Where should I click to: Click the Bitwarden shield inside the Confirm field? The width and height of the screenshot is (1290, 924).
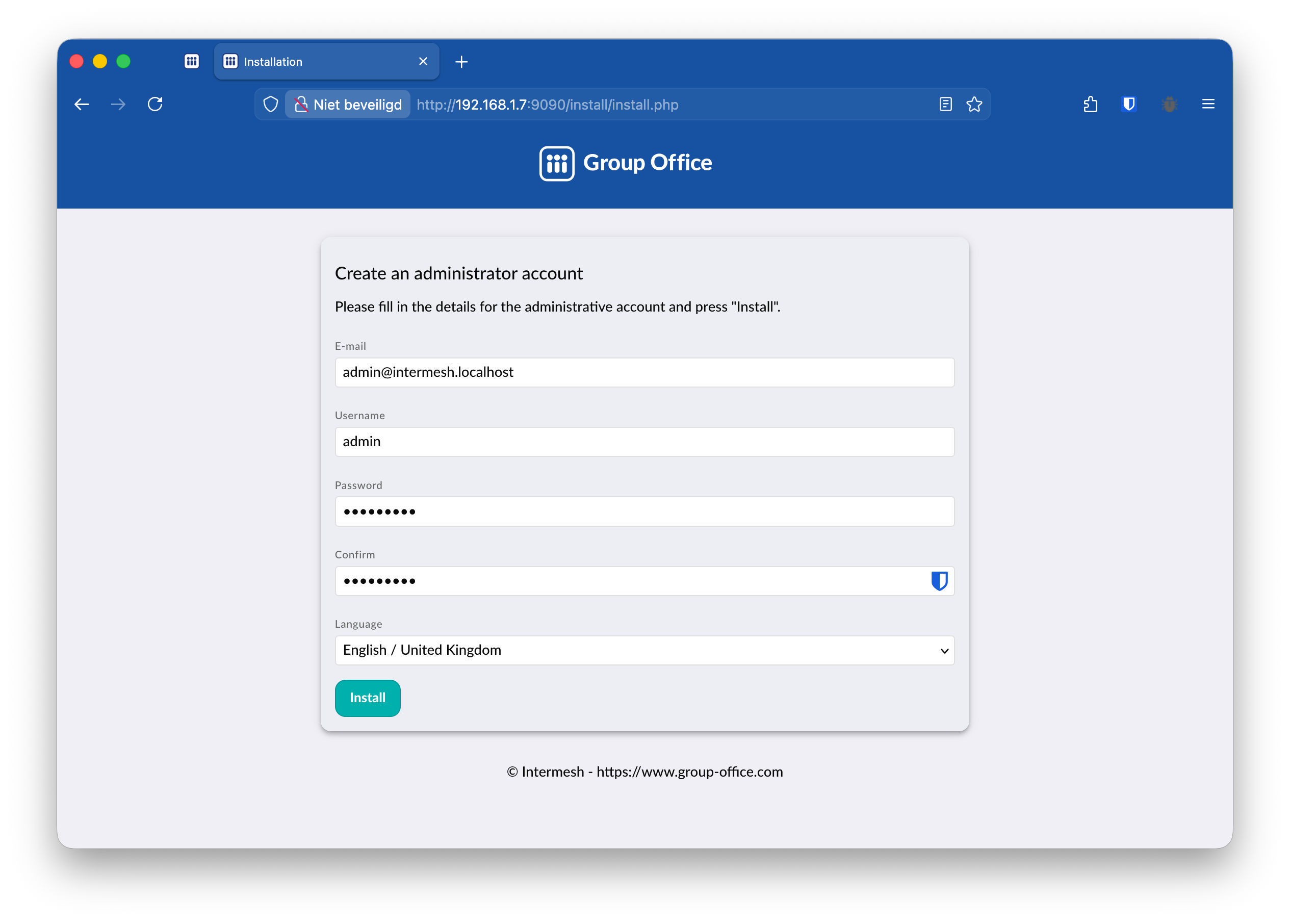(940, 581)
